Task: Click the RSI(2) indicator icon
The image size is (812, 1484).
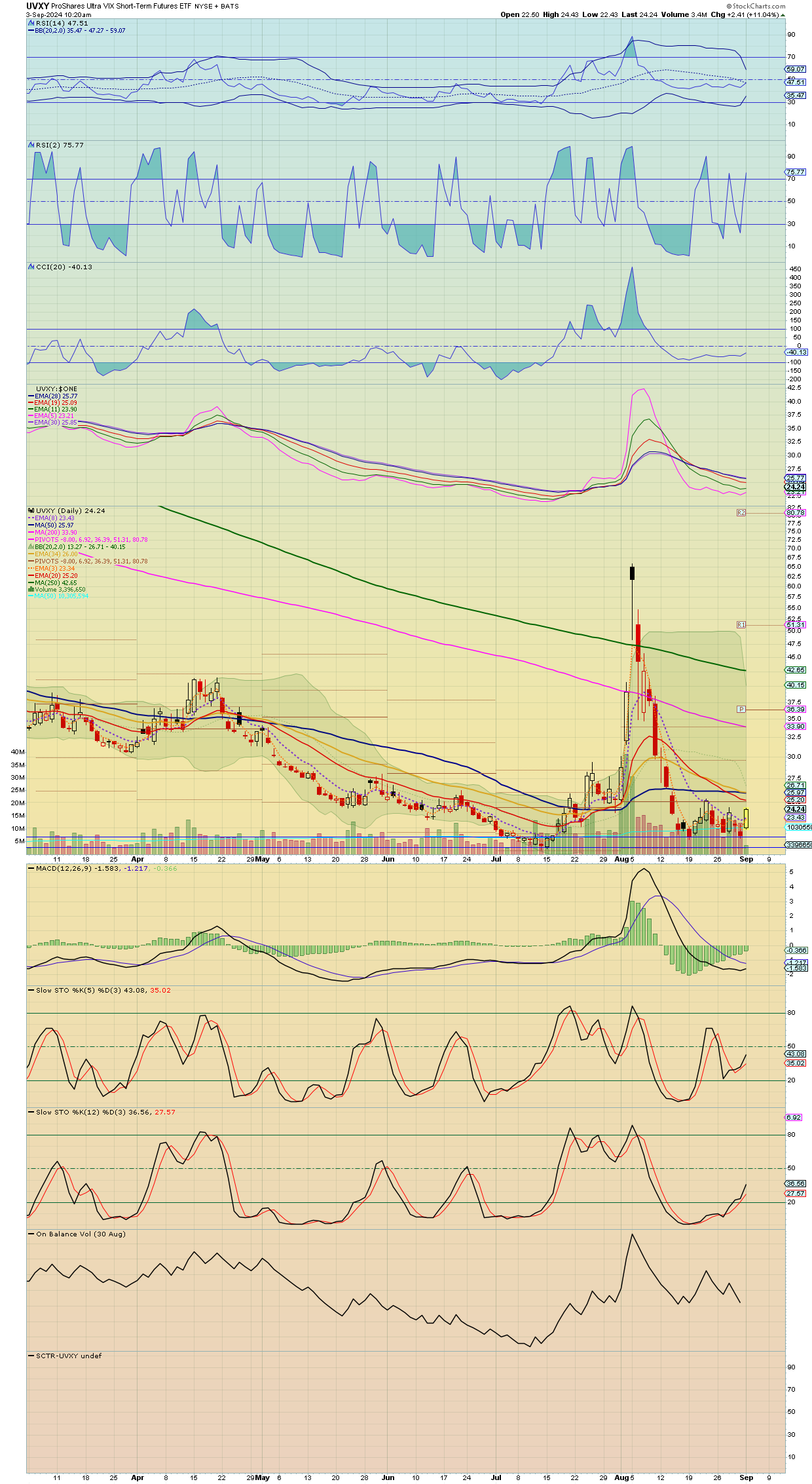Action: (31, 145)
